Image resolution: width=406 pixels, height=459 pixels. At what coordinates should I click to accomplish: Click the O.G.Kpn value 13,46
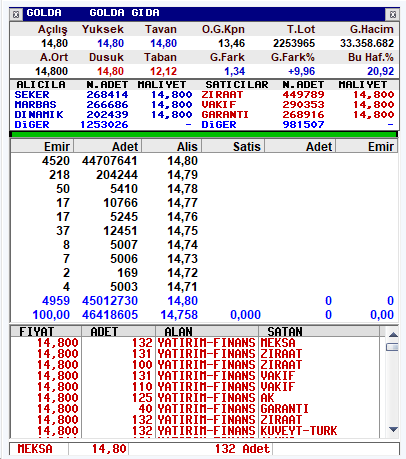pos(231,43)
